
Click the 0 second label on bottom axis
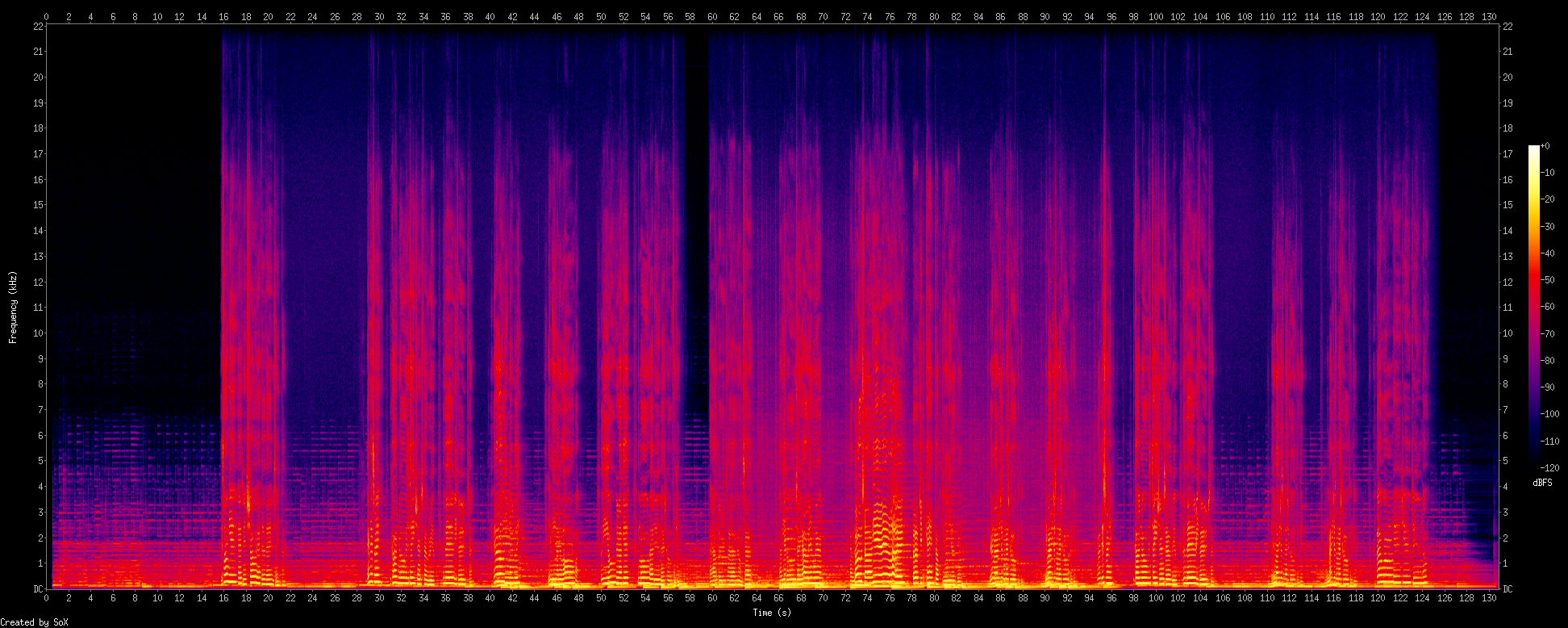(x=46, y=598)
